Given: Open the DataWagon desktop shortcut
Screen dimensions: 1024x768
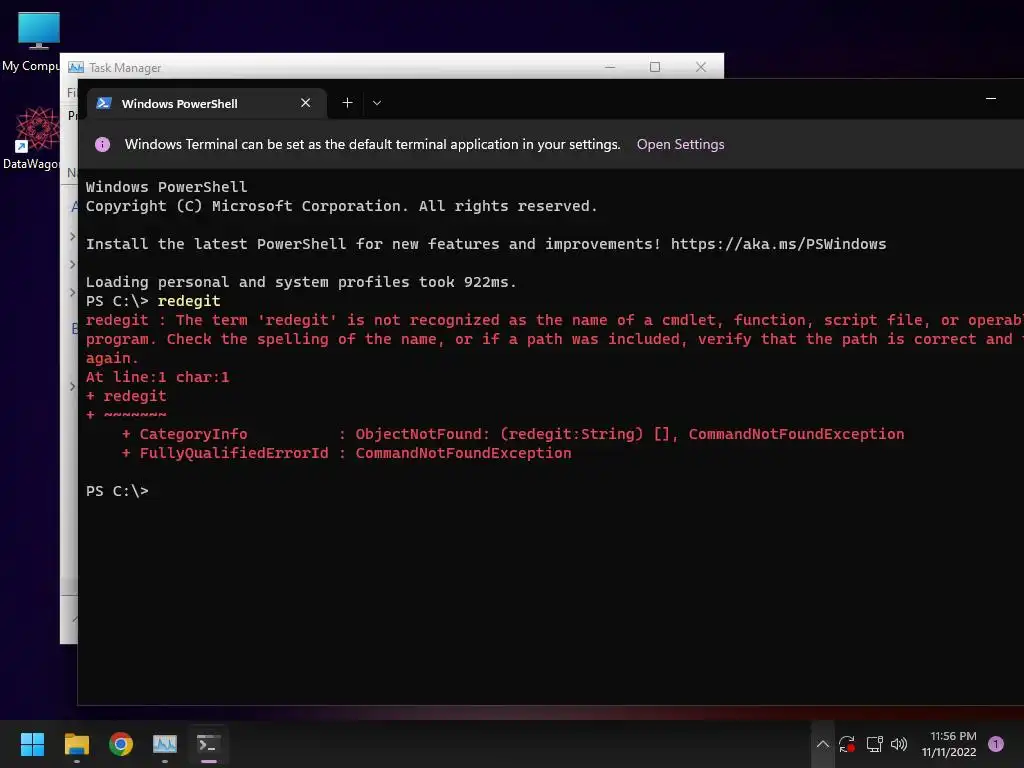Looking at the screenshot, I should pos(31,138).
